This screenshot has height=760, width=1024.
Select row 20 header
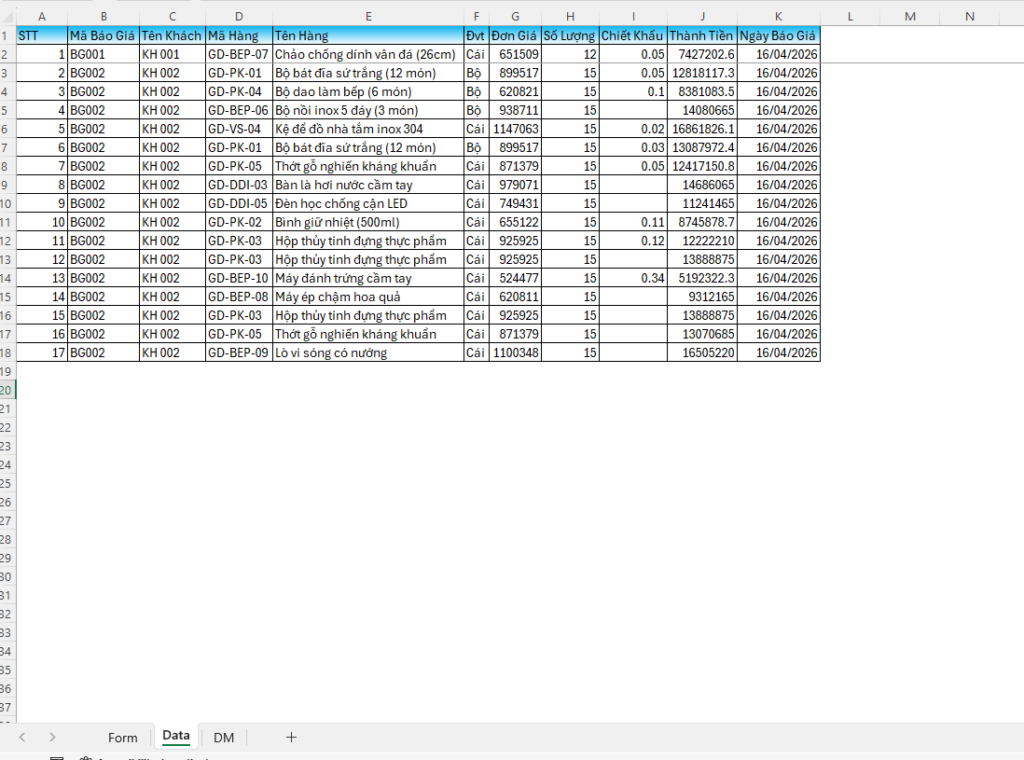coord(8,390)
